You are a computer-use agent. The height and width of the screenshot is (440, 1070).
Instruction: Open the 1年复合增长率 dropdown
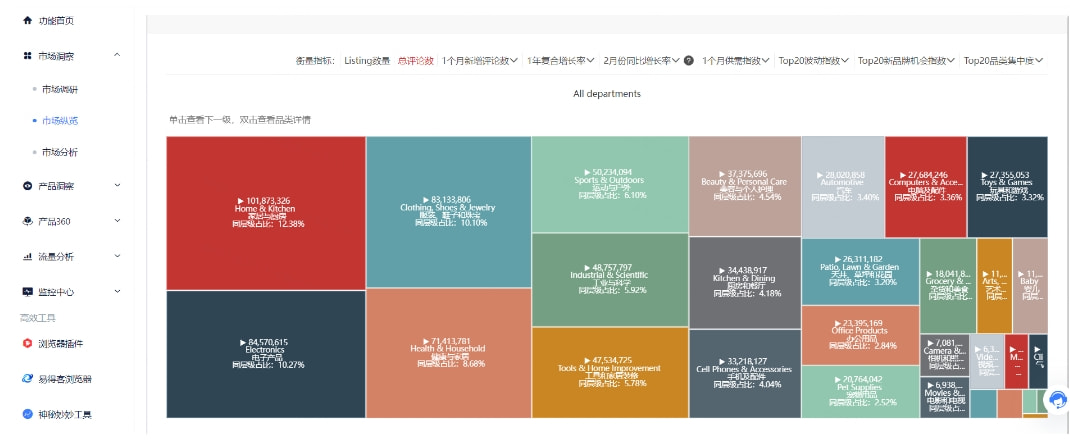click(x=560, y=61)
